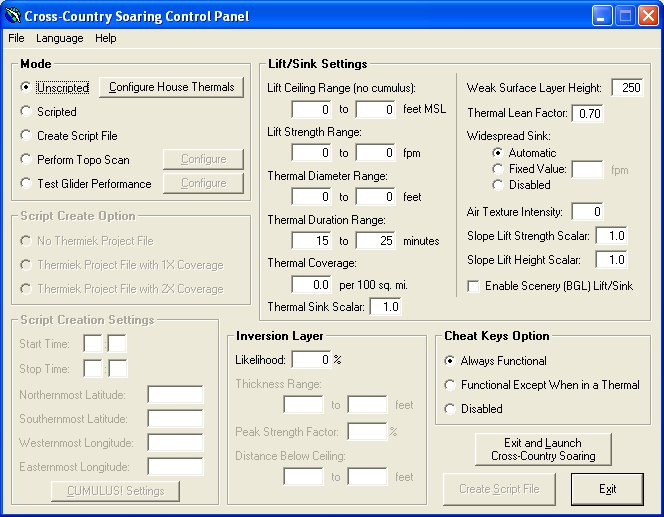This screenshot has width=664, height=517.
Task: Click Slope Lift Height Scalar field
Action: tap(611, 260)
